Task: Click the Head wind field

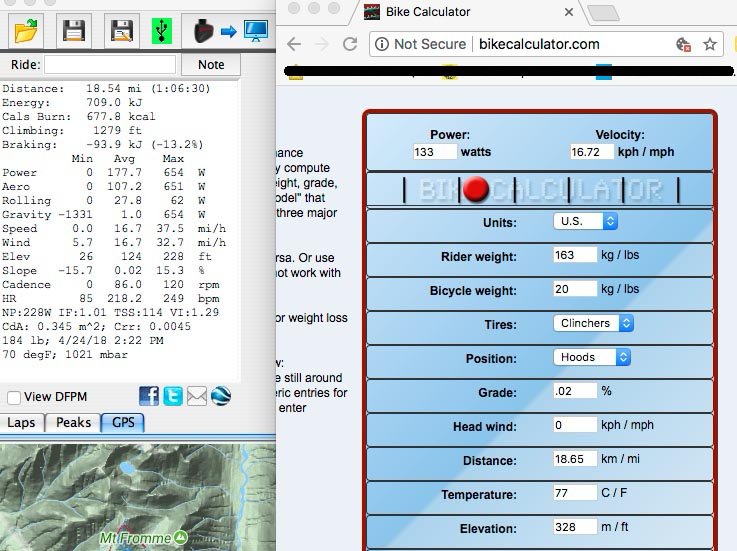Action: coord(575,425)
